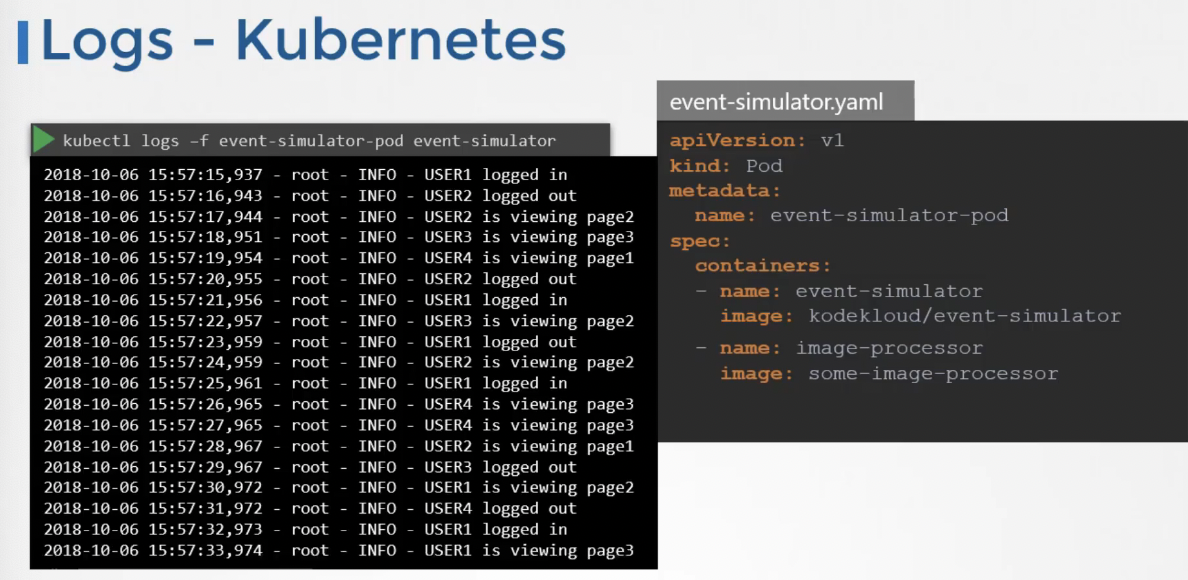Click the kubectl logs command text
The width and height of the screenshot is (1188, 580).
(309, 141)
